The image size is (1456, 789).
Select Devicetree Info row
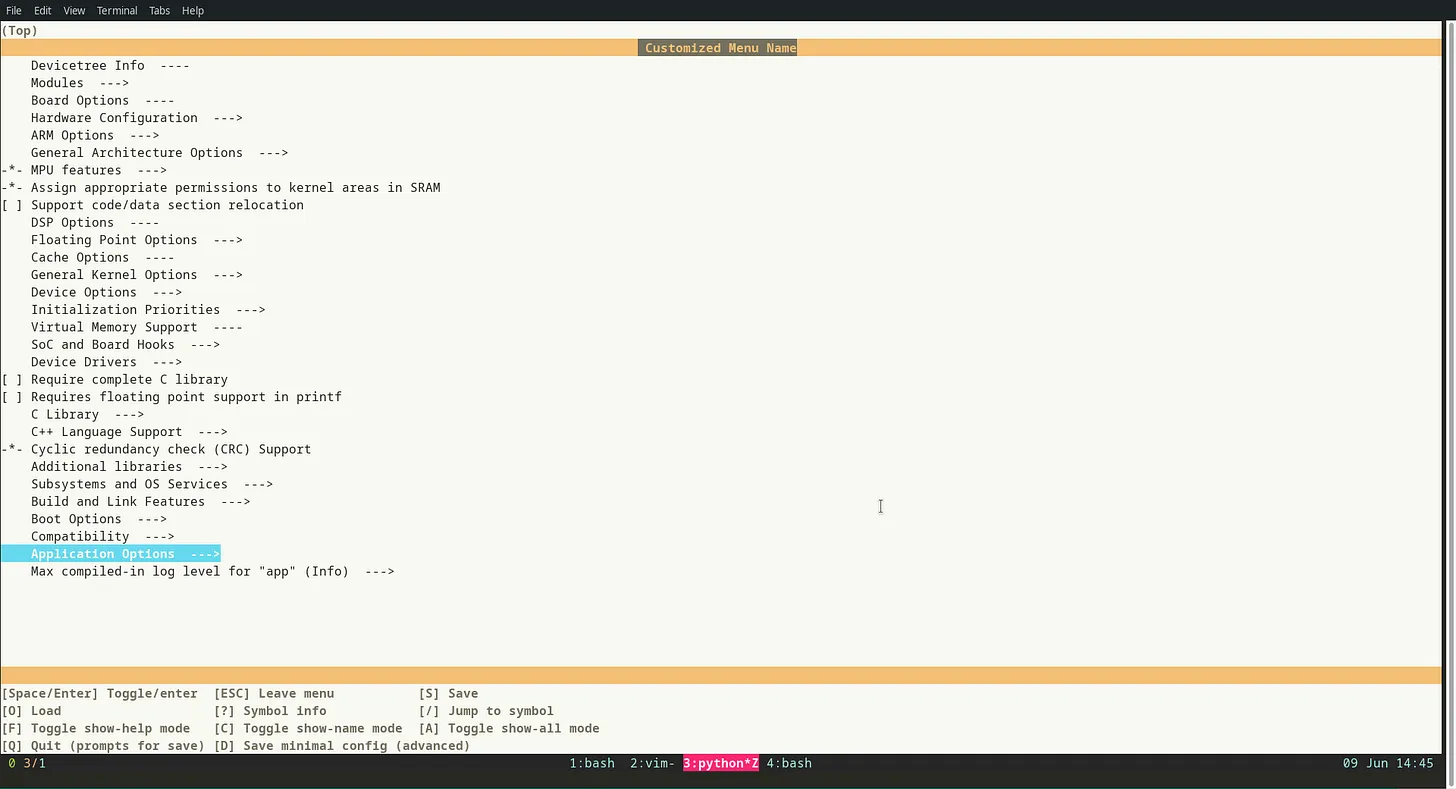click(x=110, y=66)
